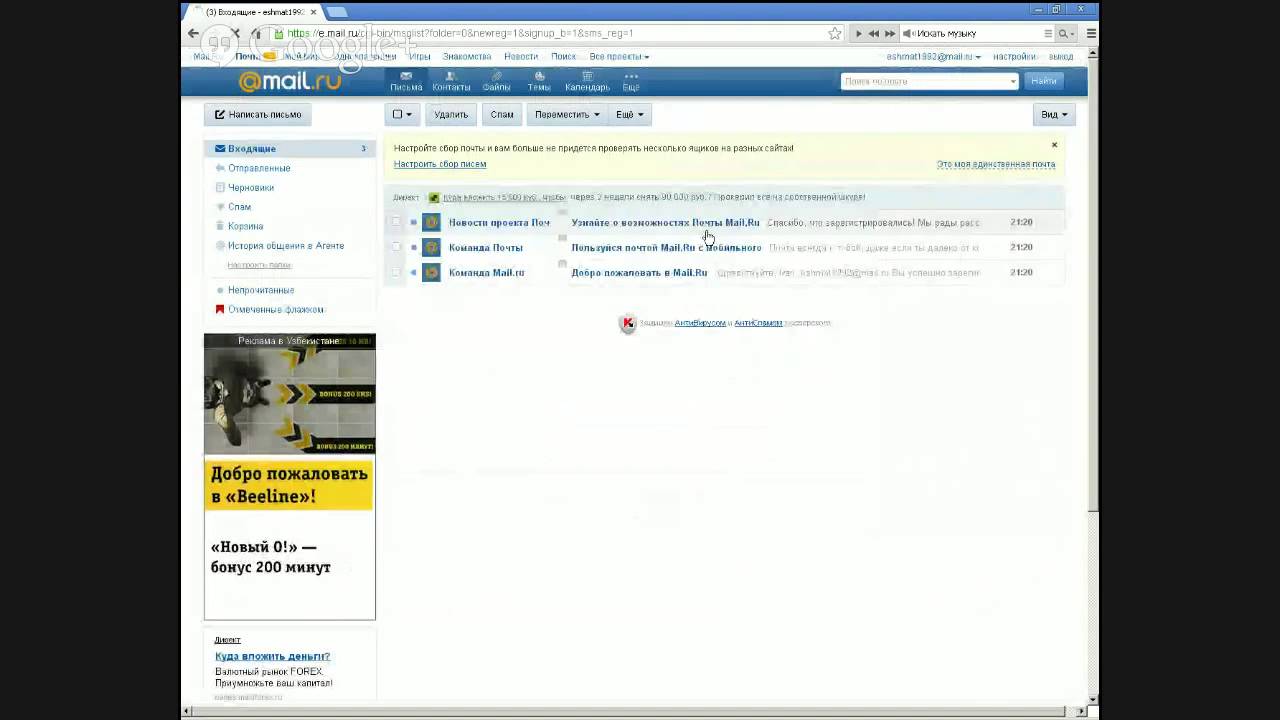Open the Календарь icon in header
This screenshot has width=1280, height=720.
click(x=587, y=81)
